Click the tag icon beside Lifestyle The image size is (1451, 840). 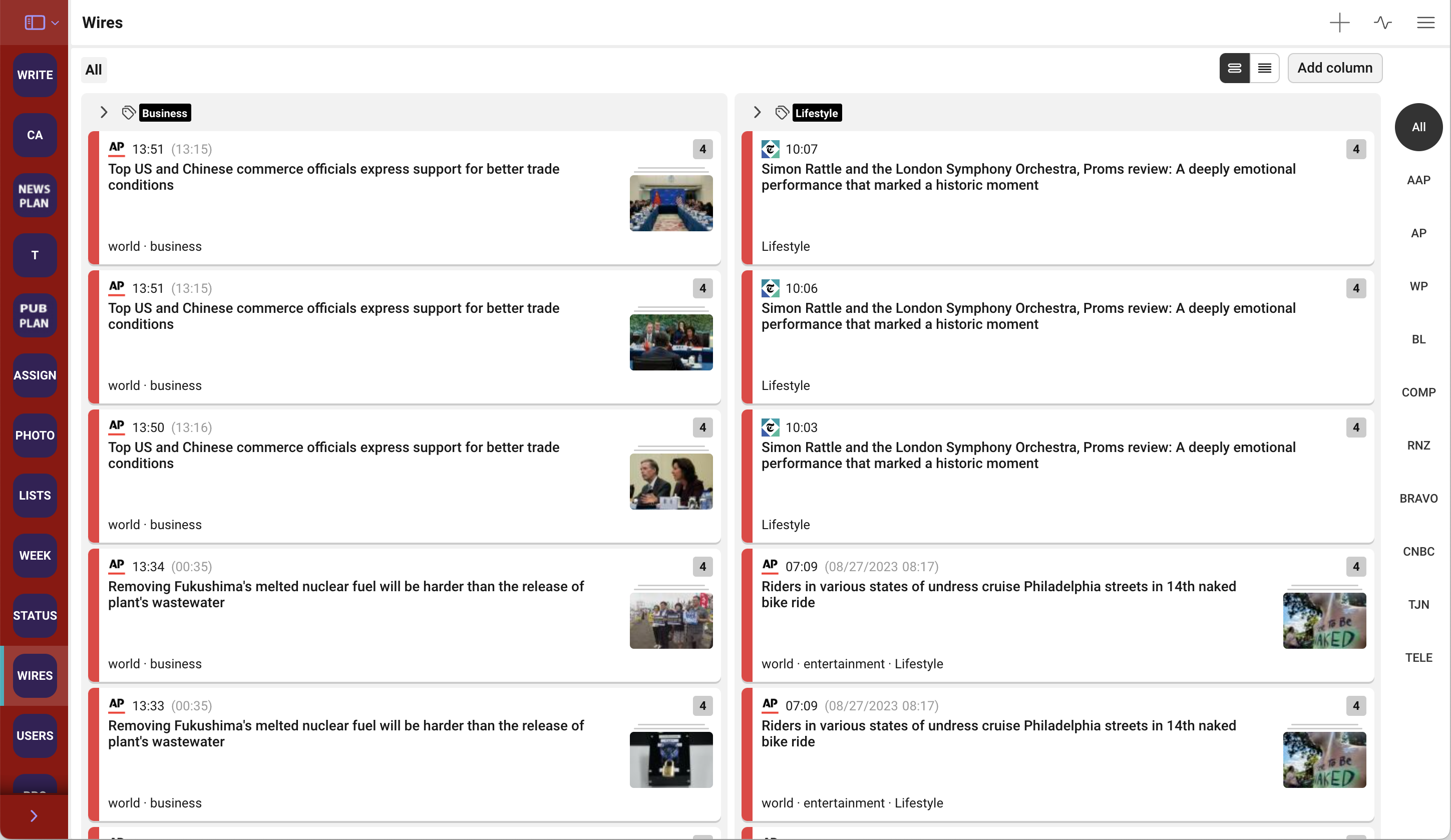[782, 112]
